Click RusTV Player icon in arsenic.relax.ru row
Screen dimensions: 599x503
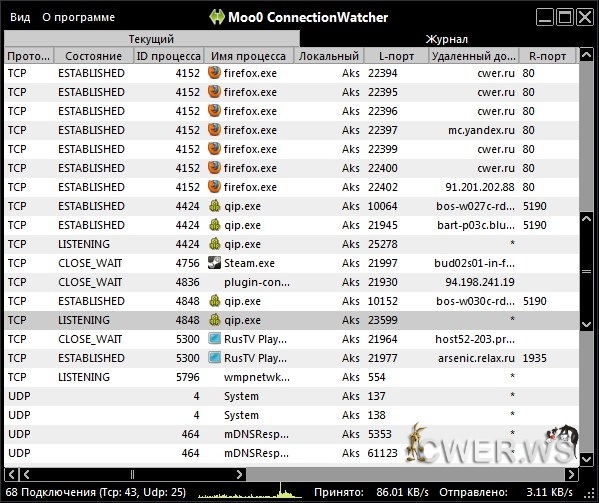point(215,358)
